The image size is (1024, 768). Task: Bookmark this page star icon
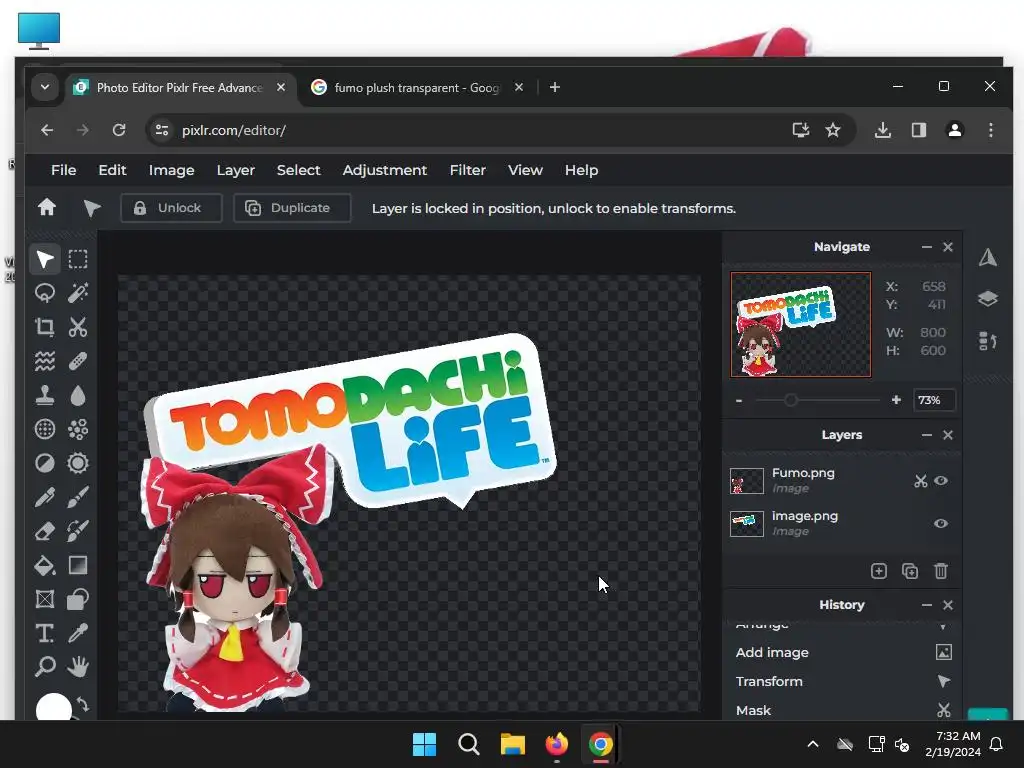click(833, 130)
